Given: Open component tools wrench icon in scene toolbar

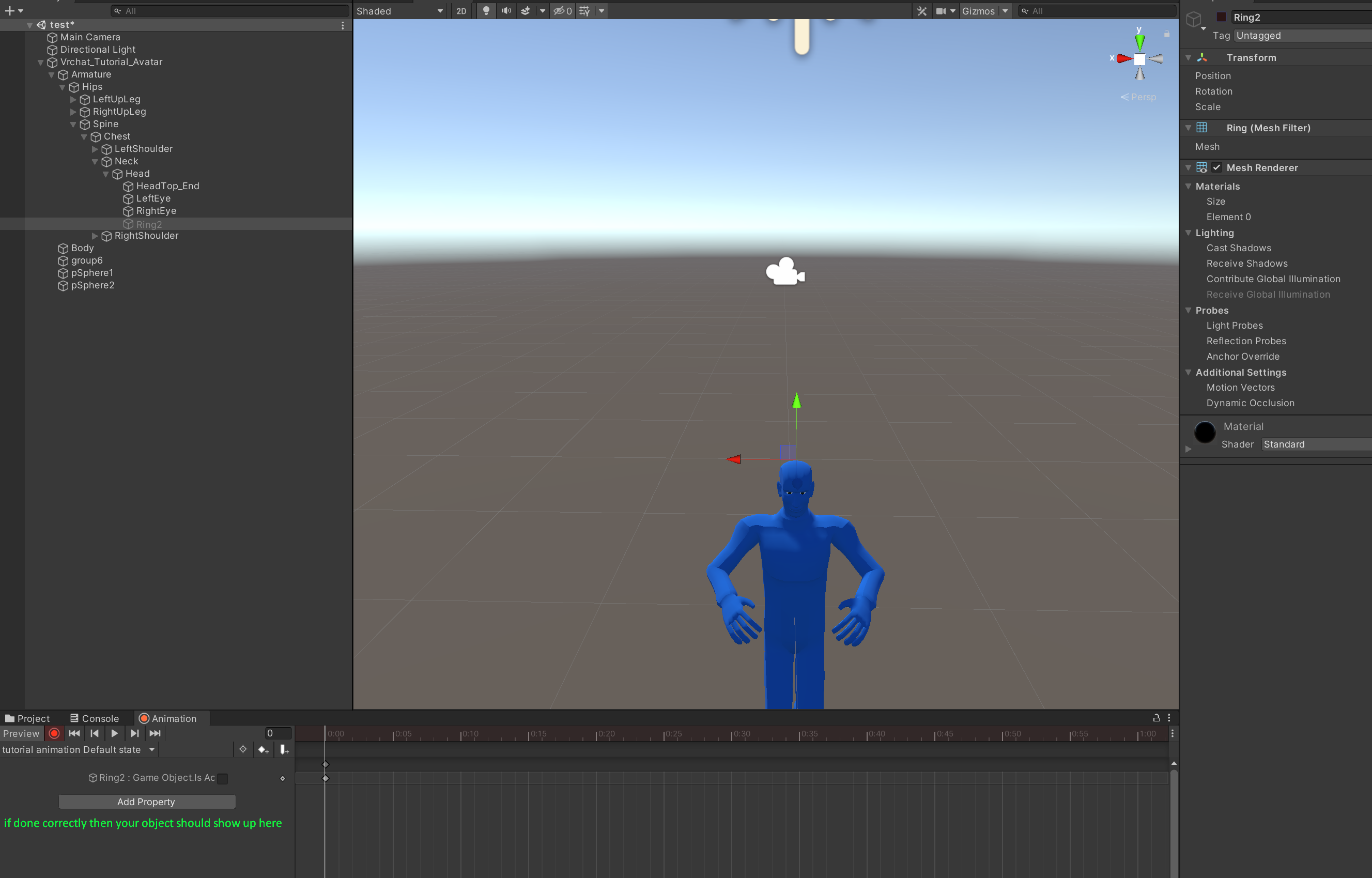Looking at the screenshot, I should [x=922, y=11].
